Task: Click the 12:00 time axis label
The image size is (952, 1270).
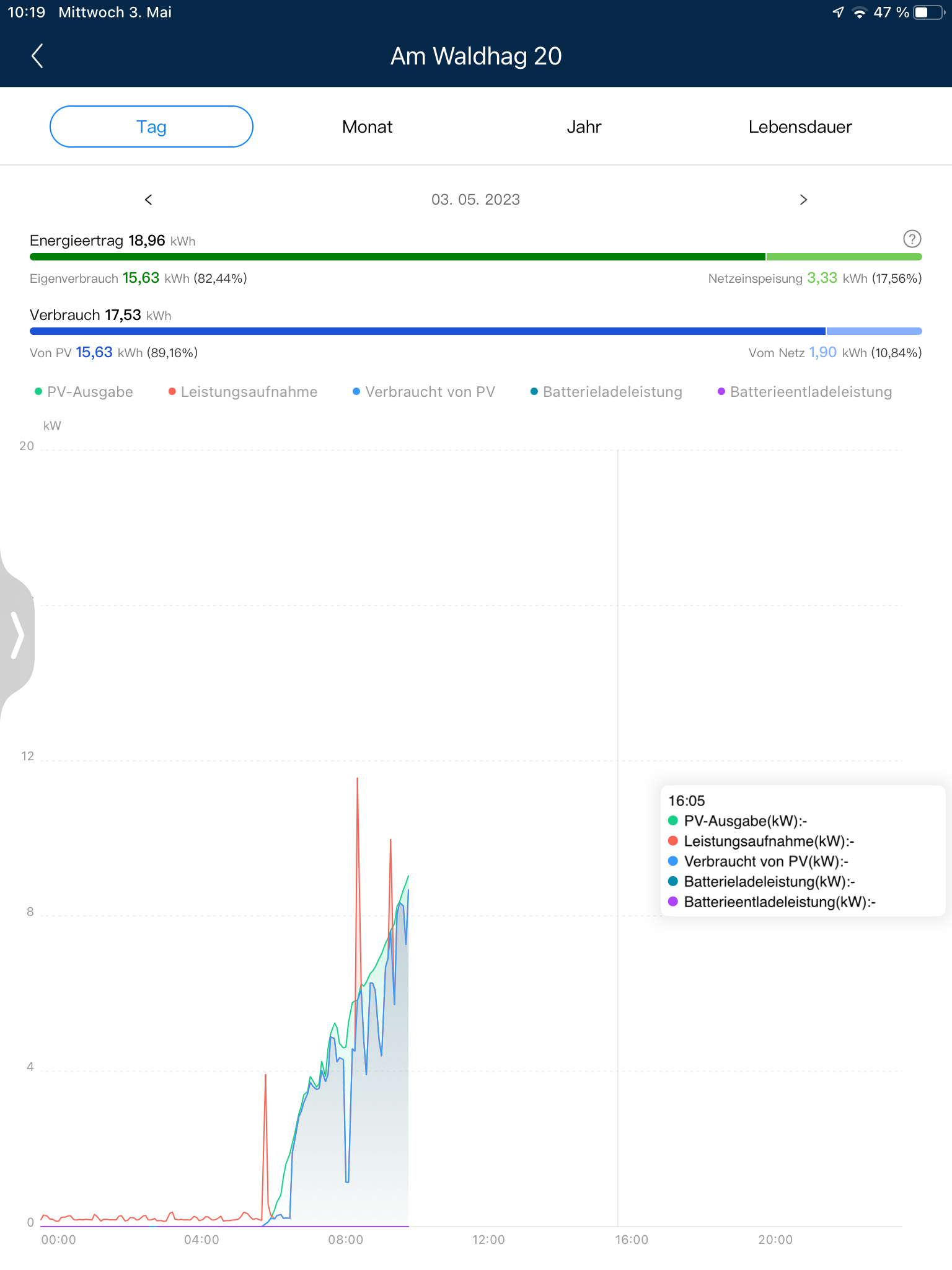Action: point(488,1240)
